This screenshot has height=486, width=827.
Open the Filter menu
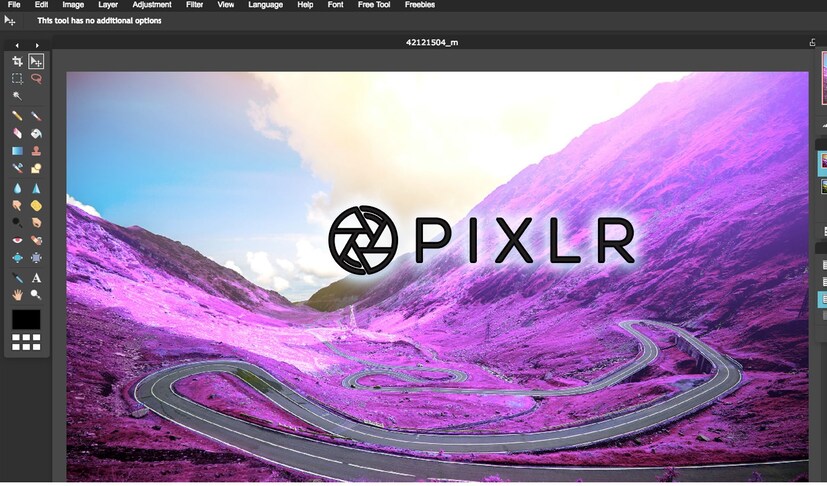pos(194,5)
